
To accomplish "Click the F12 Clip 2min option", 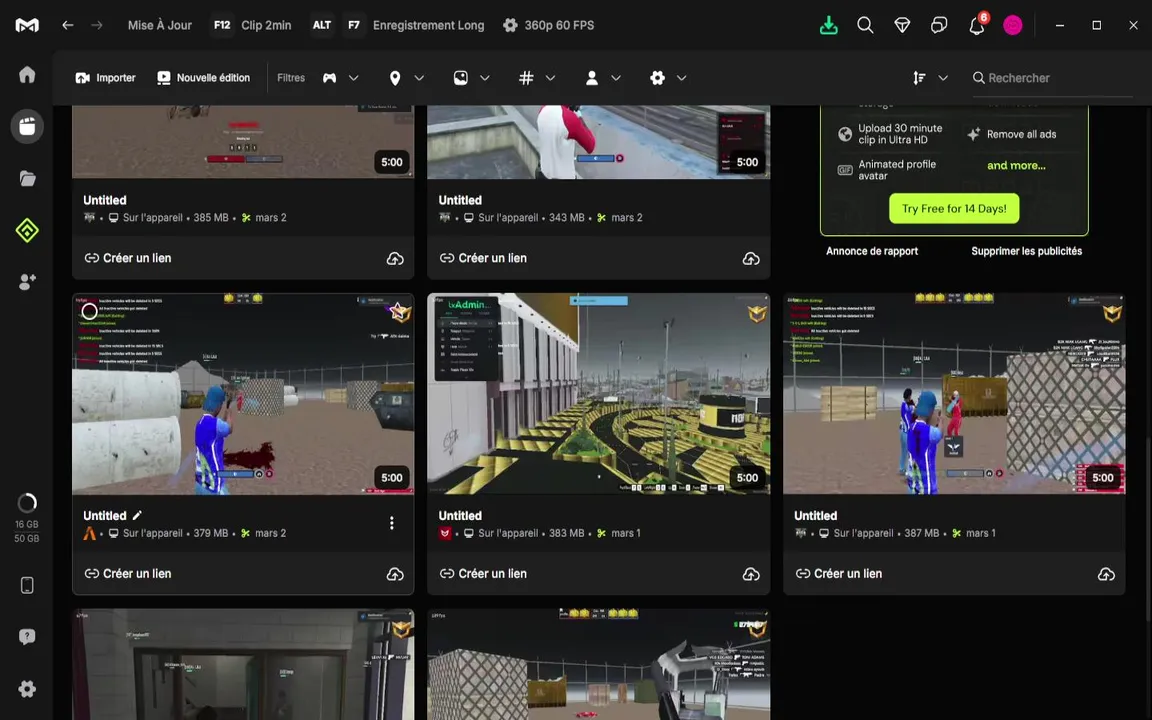I will (252, 25).
